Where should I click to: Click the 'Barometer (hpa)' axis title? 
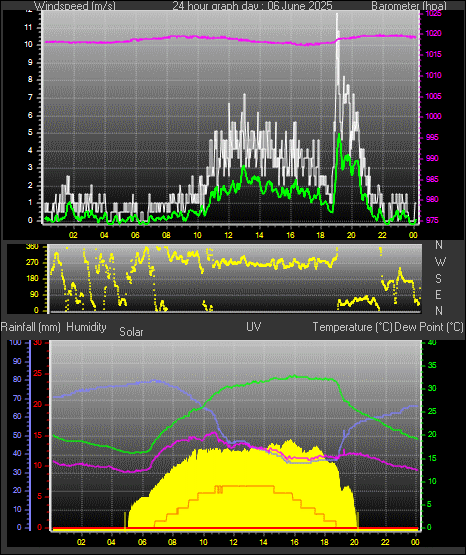coord(409,6)
